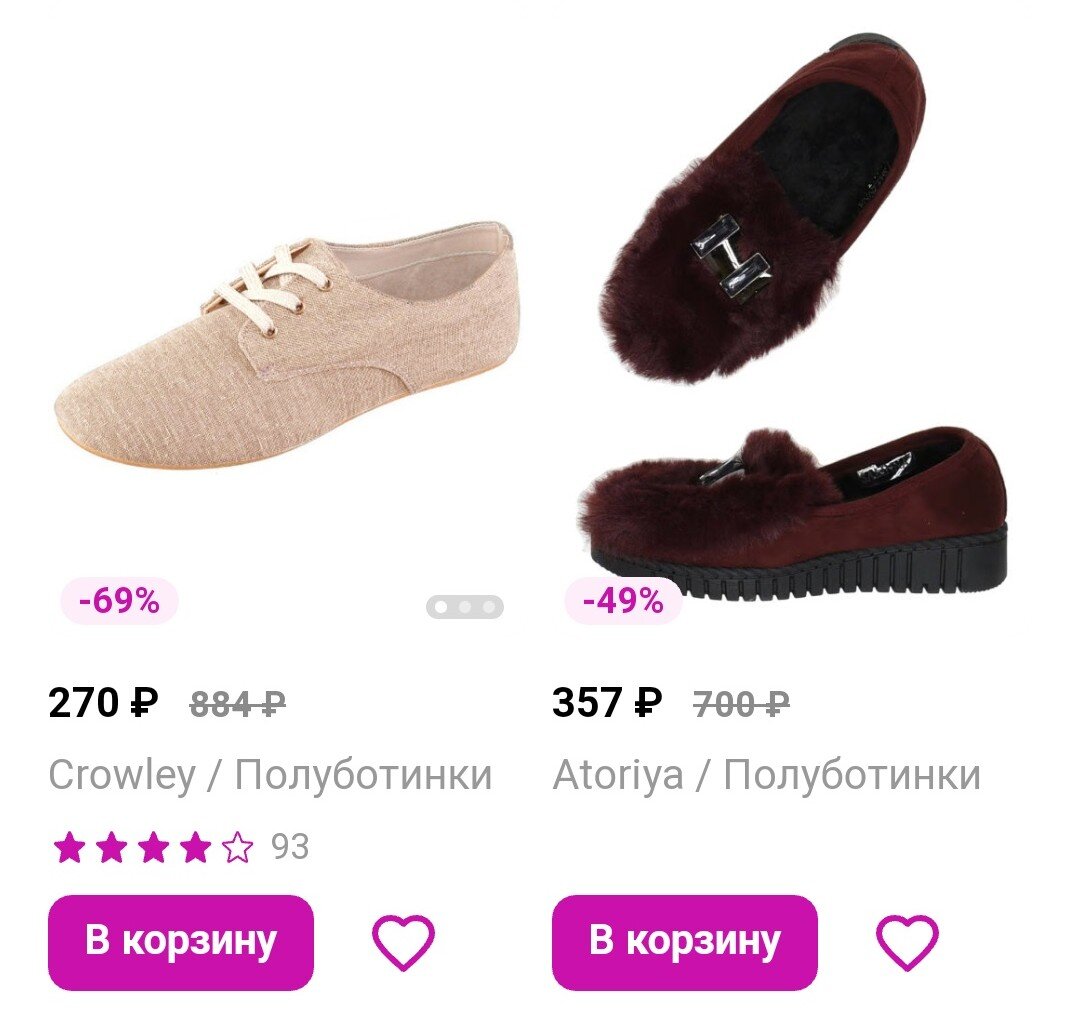Click the image carousel dots indicator

pos(465,607)
